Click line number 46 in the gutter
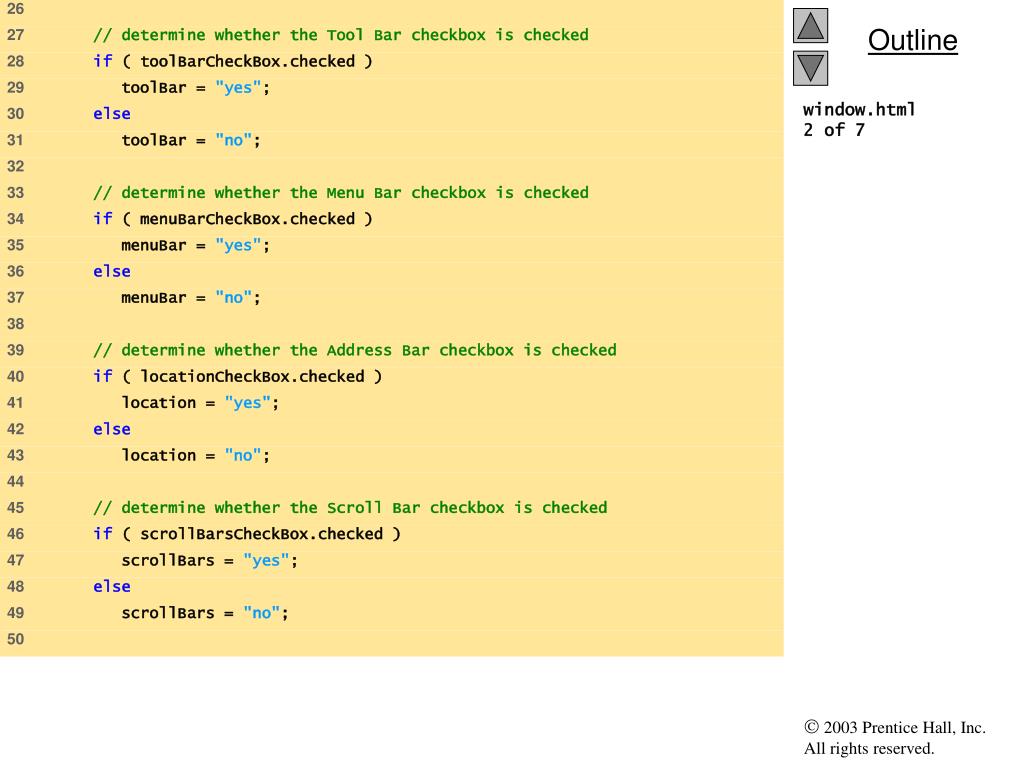 point(15,534)
